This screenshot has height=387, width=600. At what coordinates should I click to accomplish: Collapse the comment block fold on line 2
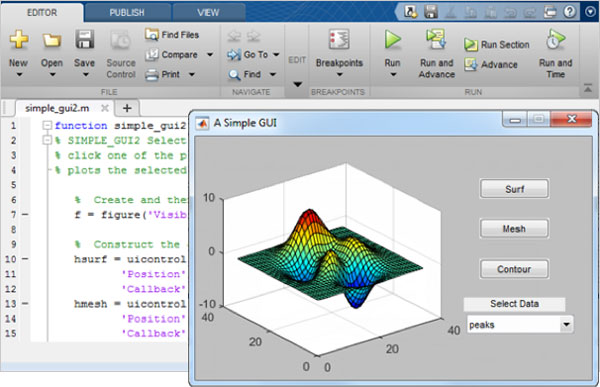tap(47, 140)
